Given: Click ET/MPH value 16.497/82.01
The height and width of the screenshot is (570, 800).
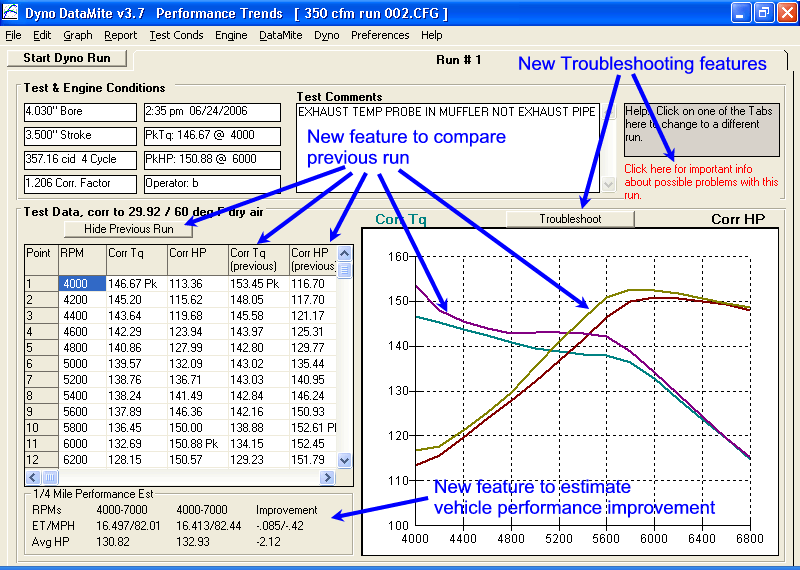Looking at the screenshot, I should point(128,526).
